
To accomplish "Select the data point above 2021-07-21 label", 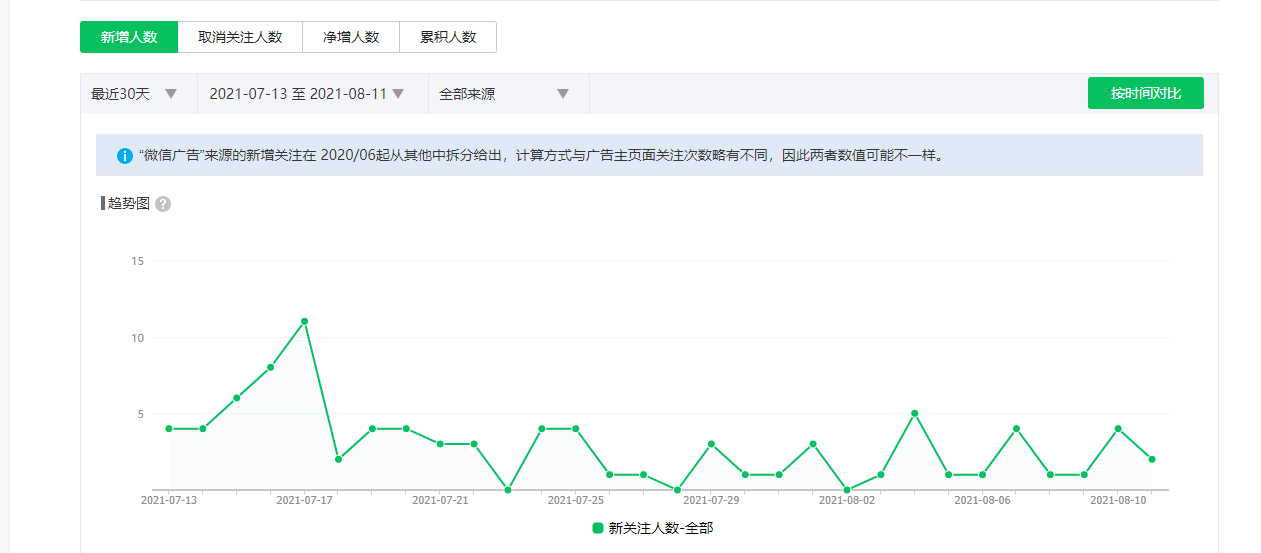I will click(x=440, y=444).
